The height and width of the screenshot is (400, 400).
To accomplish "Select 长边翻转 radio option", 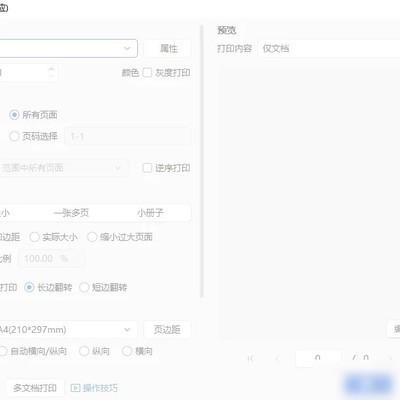I will (29, 287).
